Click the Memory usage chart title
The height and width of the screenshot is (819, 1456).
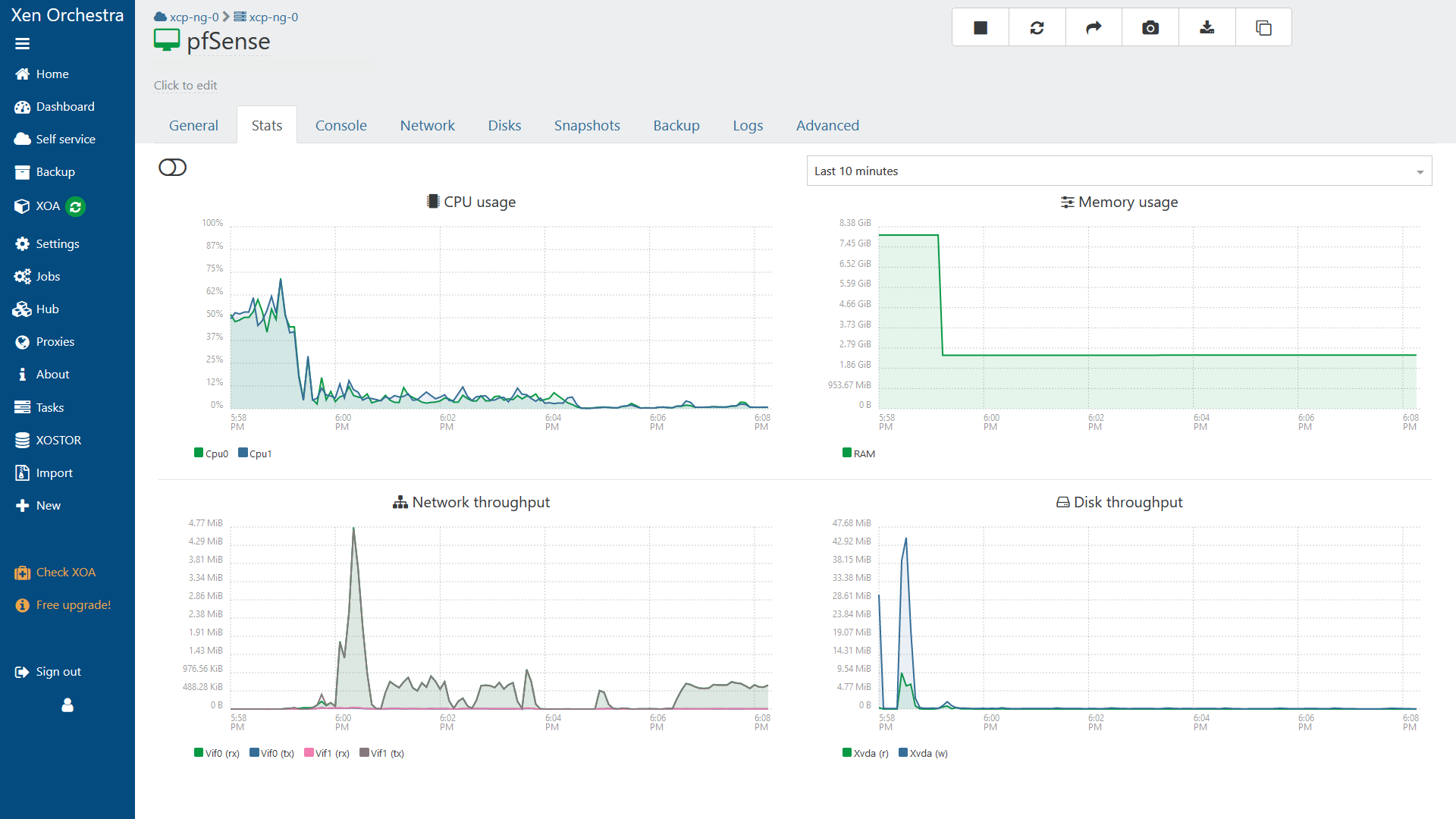(1119, 202)
